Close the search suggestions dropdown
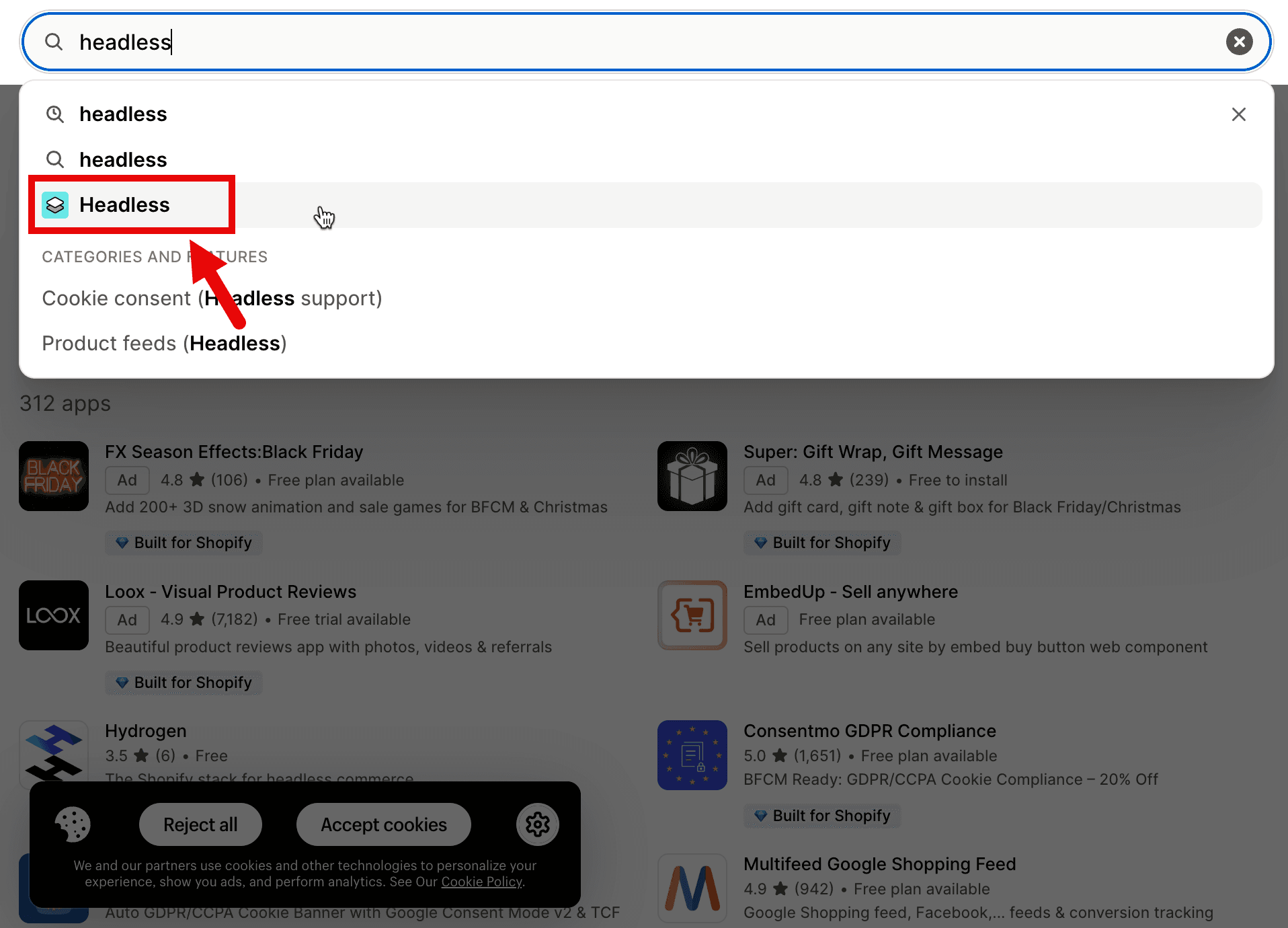1288x928 pixels. (x=1238, y=114)
